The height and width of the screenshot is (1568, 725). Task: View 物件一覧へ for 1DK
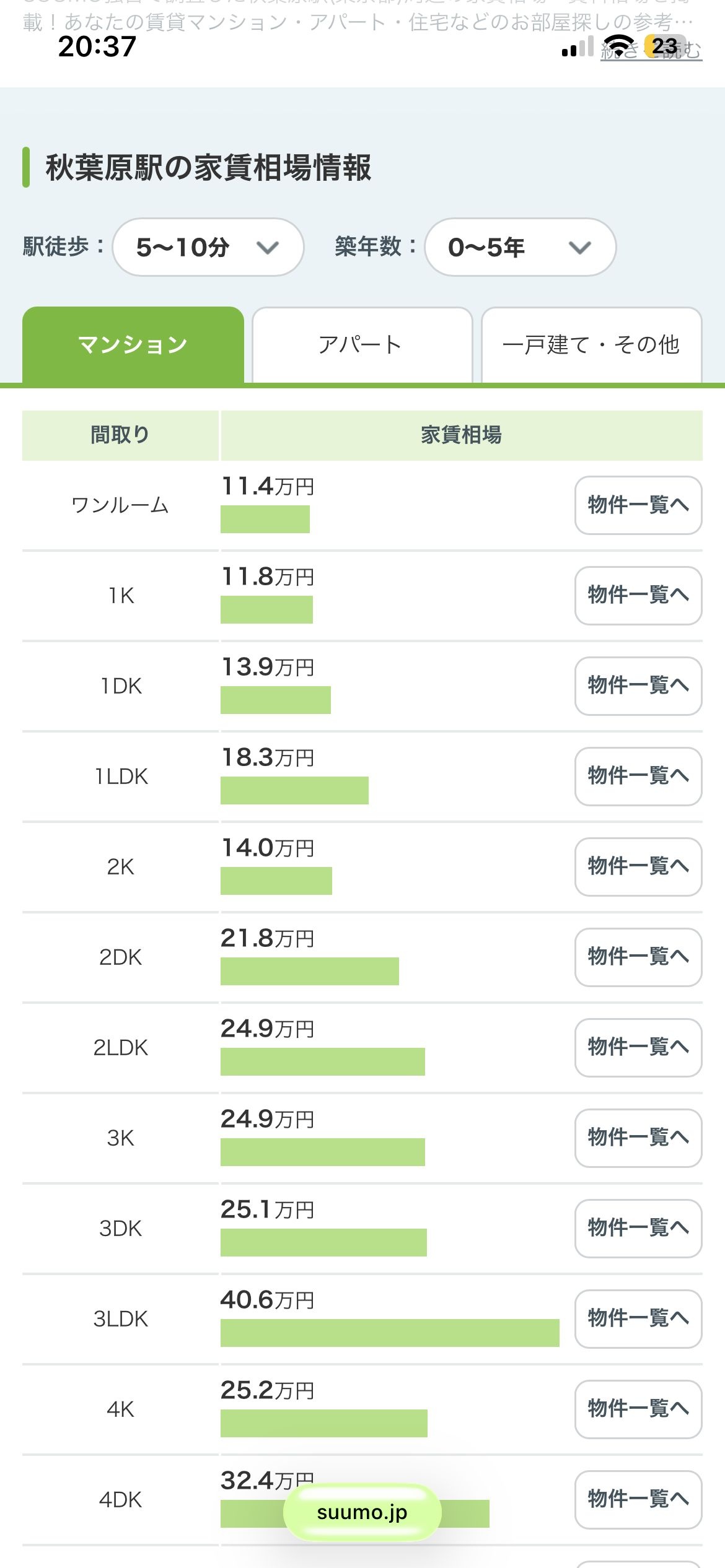click(x=638, y=686)
